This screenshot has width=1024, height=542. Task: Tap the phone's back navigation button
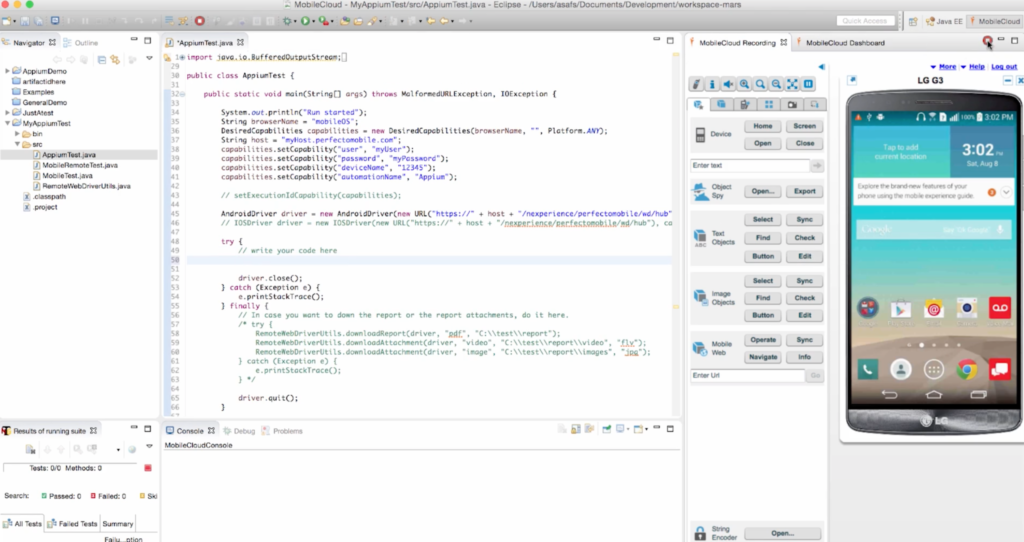[889, 394]
